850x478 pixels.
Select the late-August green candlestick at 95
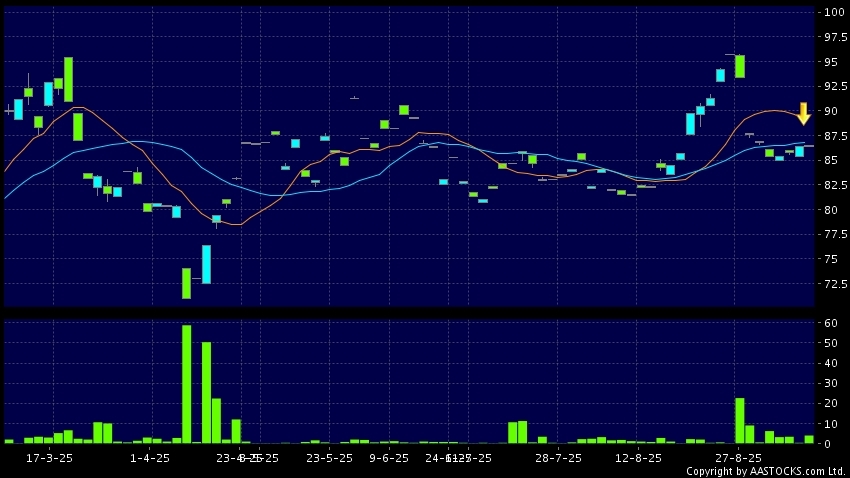[x=740, y=66]
